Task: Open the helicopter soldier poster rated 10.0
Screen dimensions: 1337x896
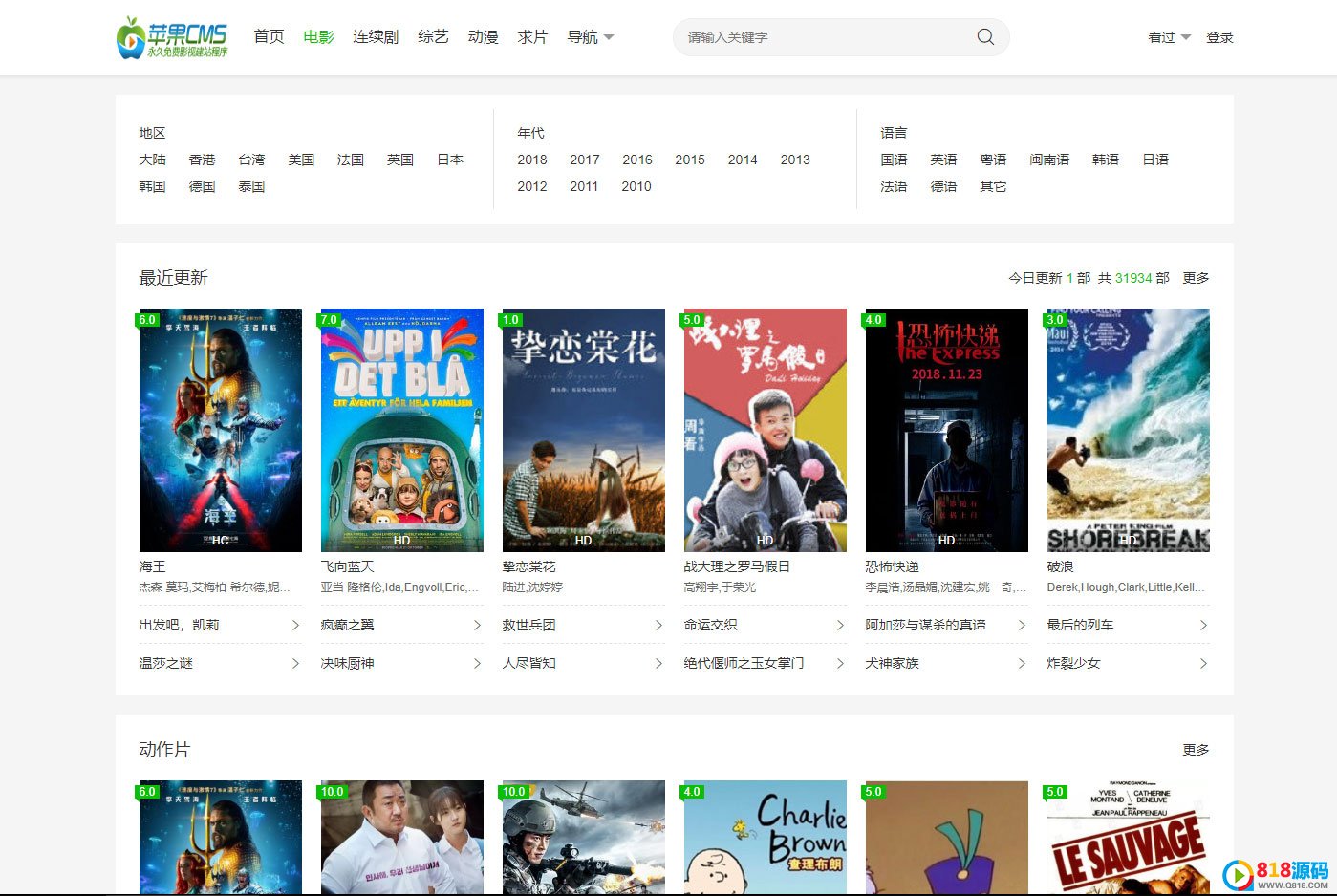Action: (x=584, y=838)
